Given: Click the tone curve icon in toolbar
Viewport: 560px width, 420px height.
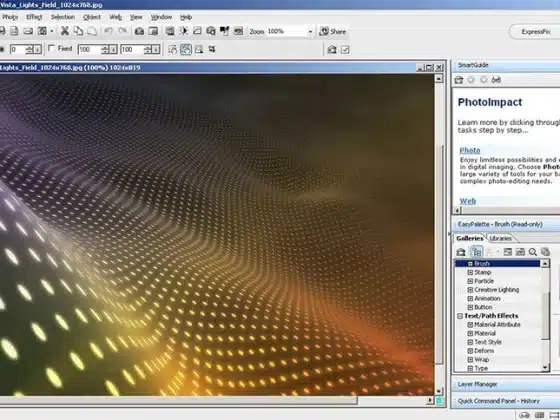Looking at the screenshot, I should [198, 31].
